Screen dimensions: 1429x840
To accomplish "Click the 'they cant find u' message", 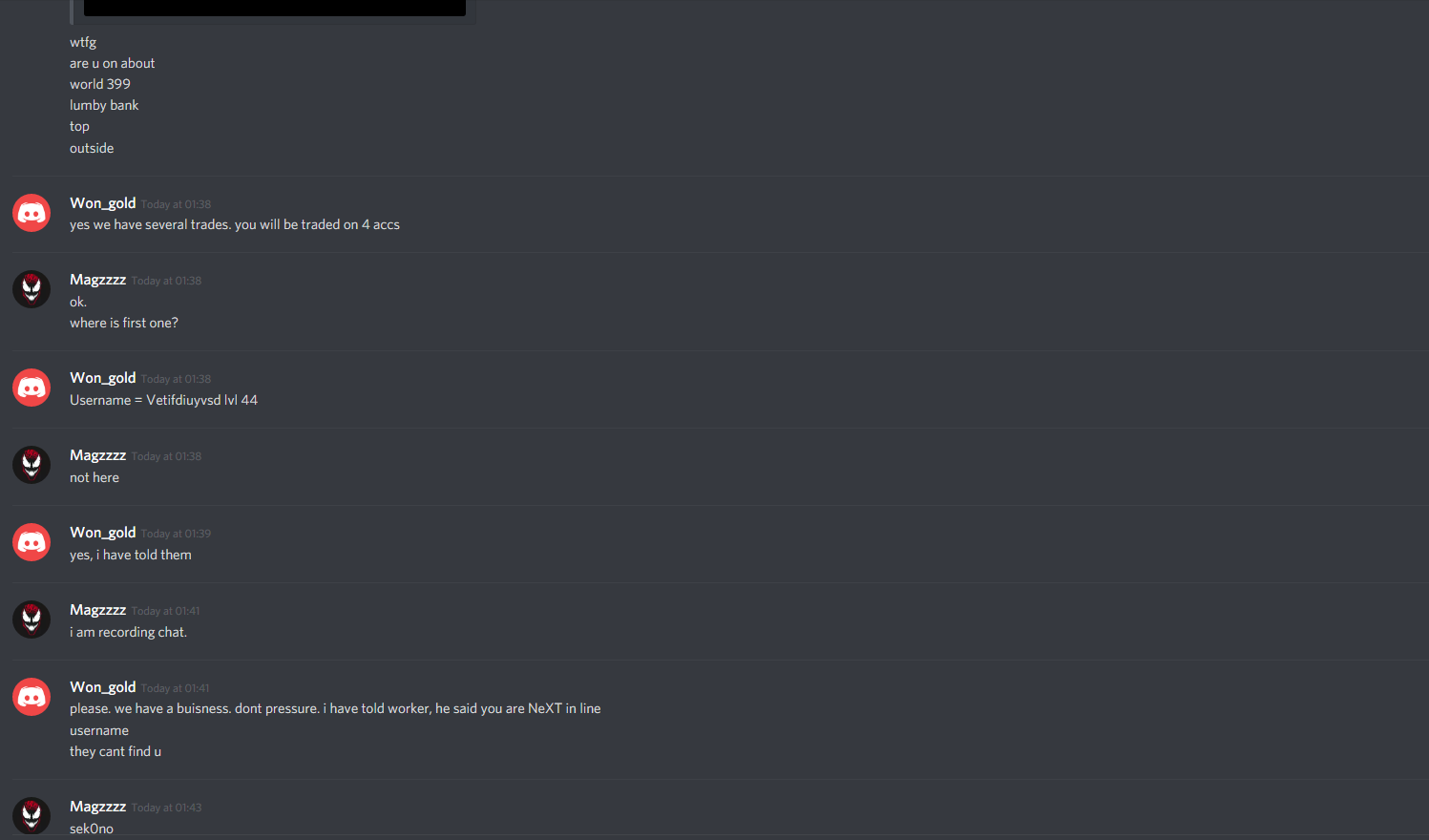I will 116,751.
